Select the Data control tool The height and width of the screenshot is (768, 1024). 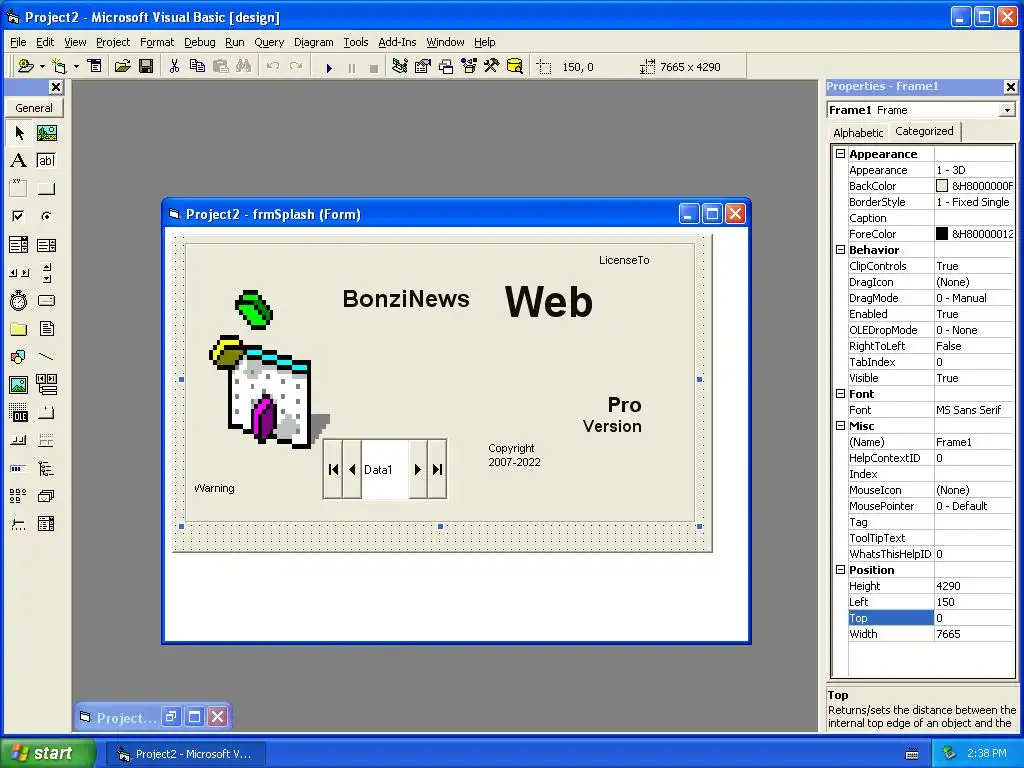pyautogui.click(x=46, y=385)
